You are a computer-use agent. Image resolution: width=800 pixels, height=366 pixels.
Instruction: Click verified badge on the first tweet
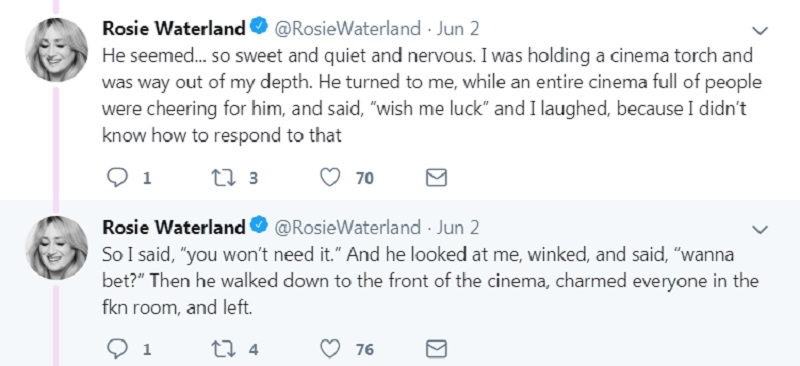point(260,28)
